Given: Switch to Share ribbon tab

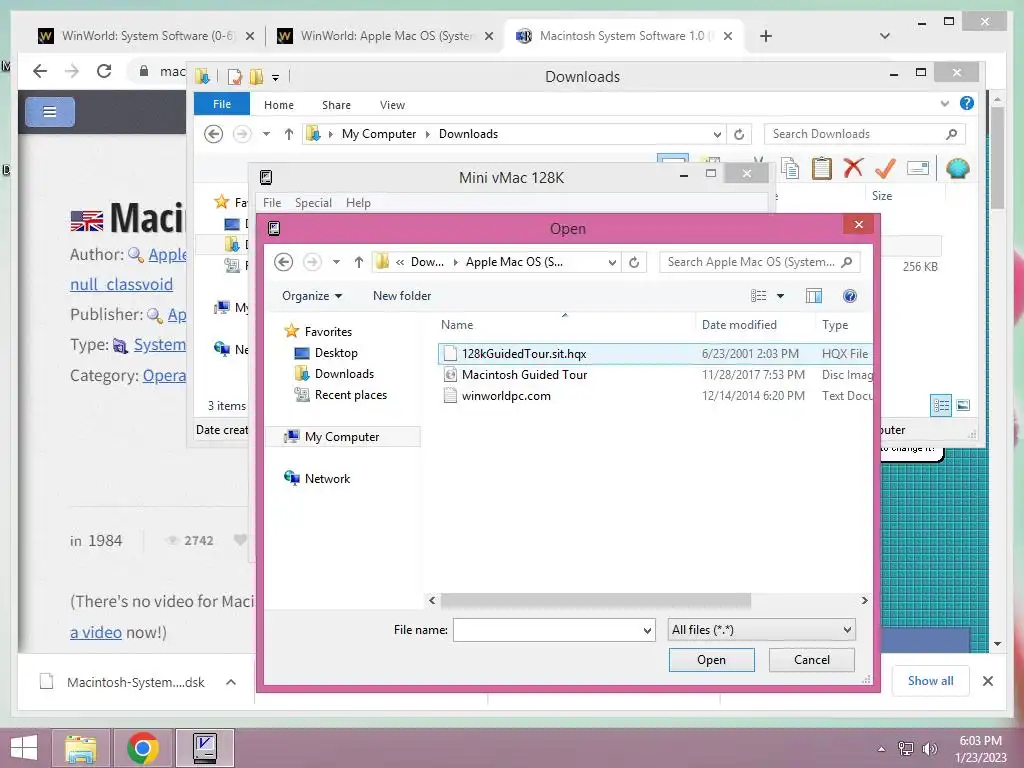Looking at the screenshot, I should [x=336, y=104].
